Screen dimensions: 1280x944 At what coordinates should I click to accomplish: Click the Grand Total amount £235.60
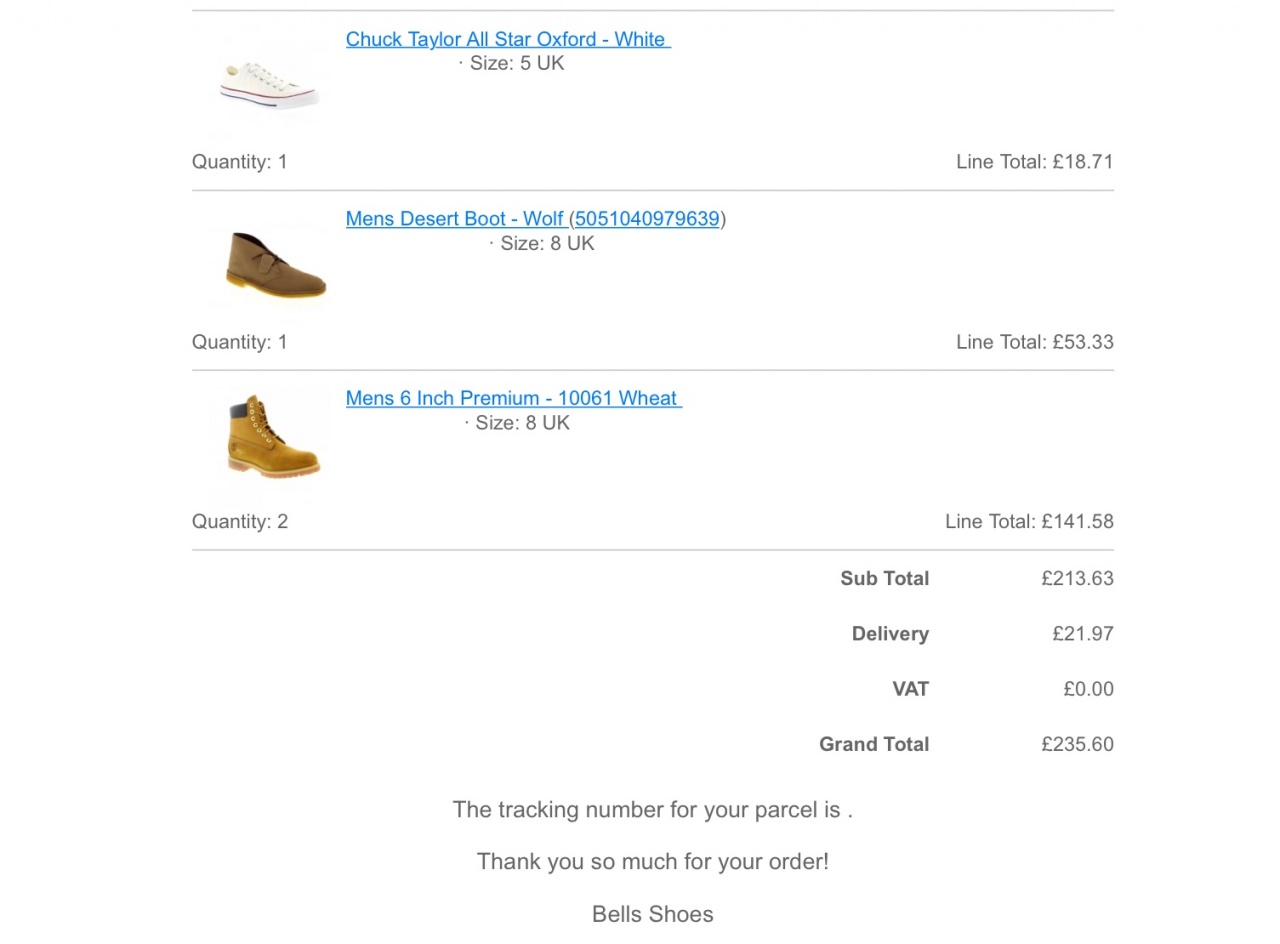click(1077, 745)
